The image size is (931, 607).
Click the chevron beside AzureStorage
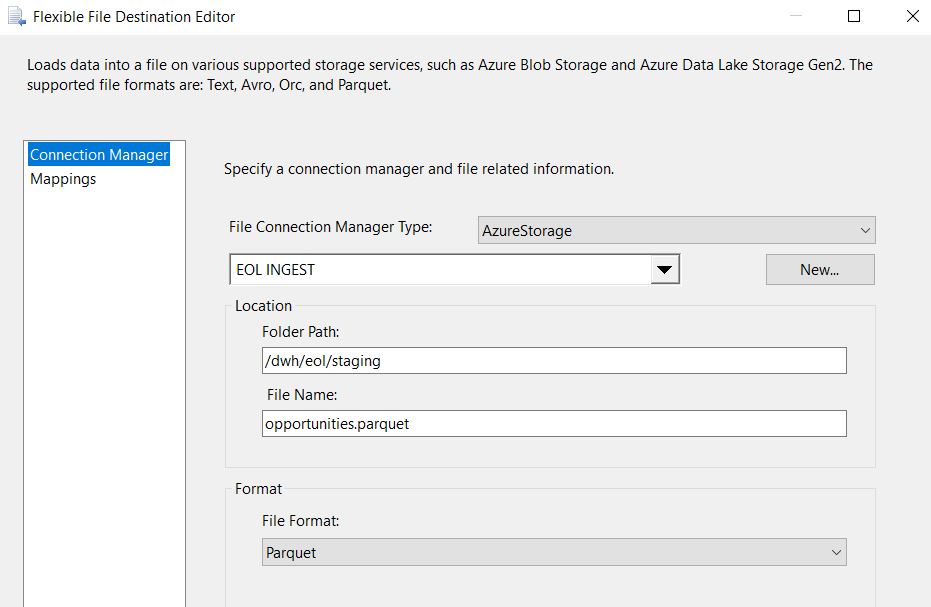(x=865, y=230)
